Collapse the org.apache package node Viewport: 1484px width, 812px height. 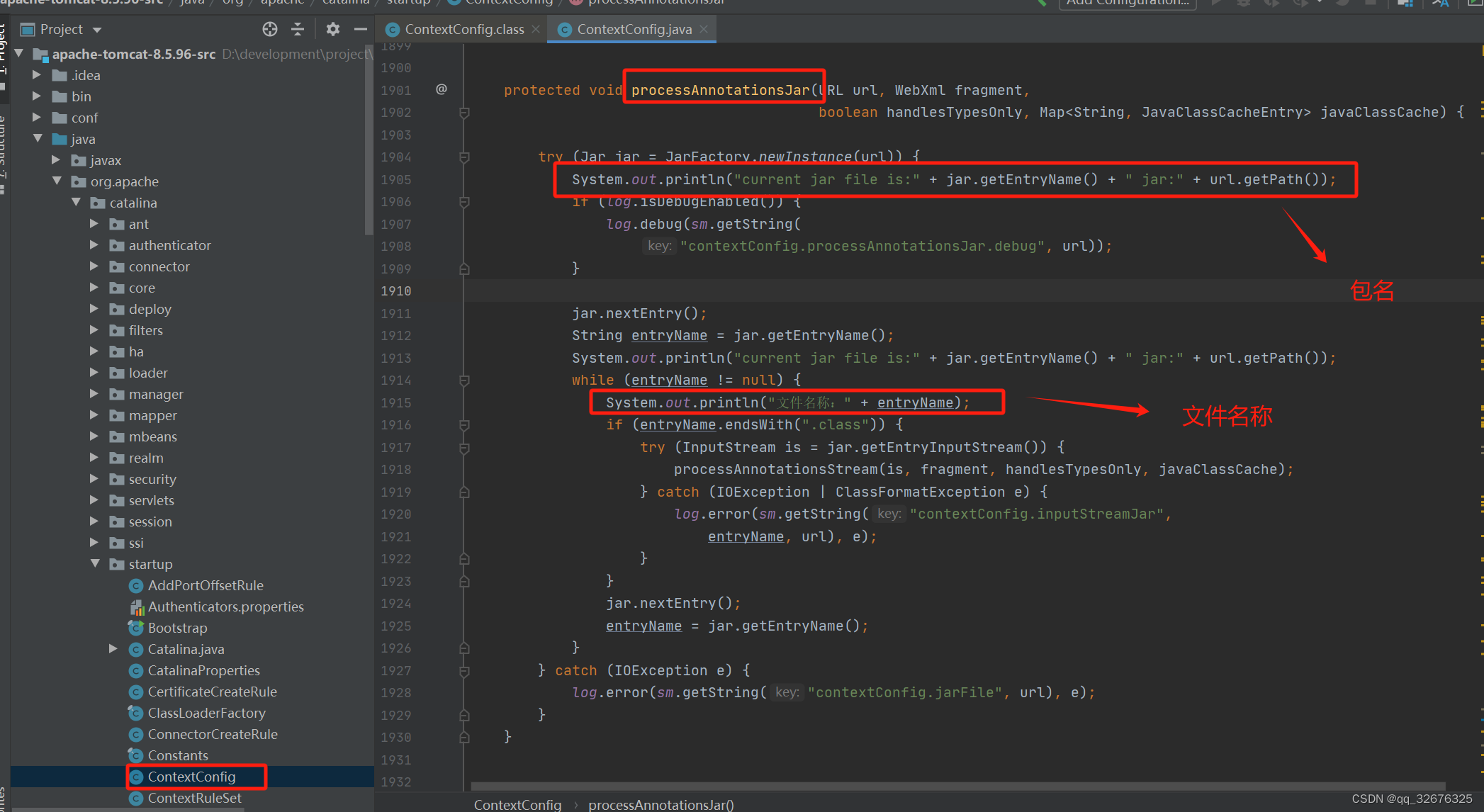tap(57, 181)
